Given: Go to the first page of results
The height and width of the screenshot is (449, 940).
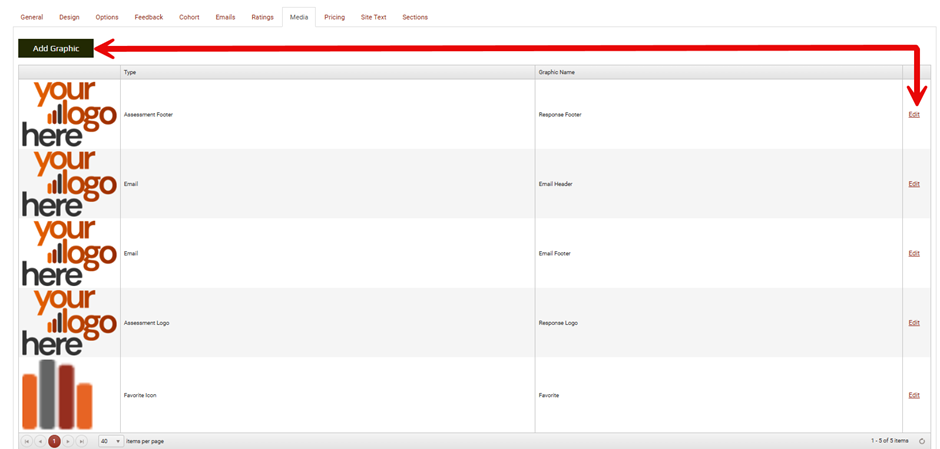Looking at the screenshot, I should click(27, 441).
